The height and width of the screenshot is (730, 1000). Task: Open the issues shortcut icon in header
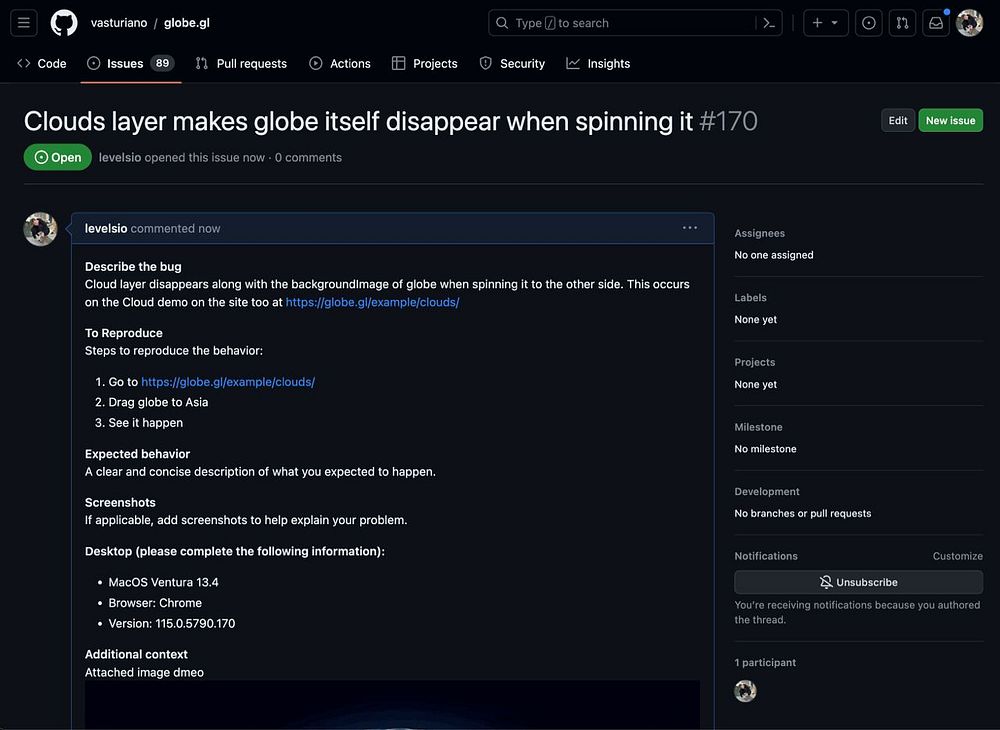pyautogui.click(x=869, y=23)
